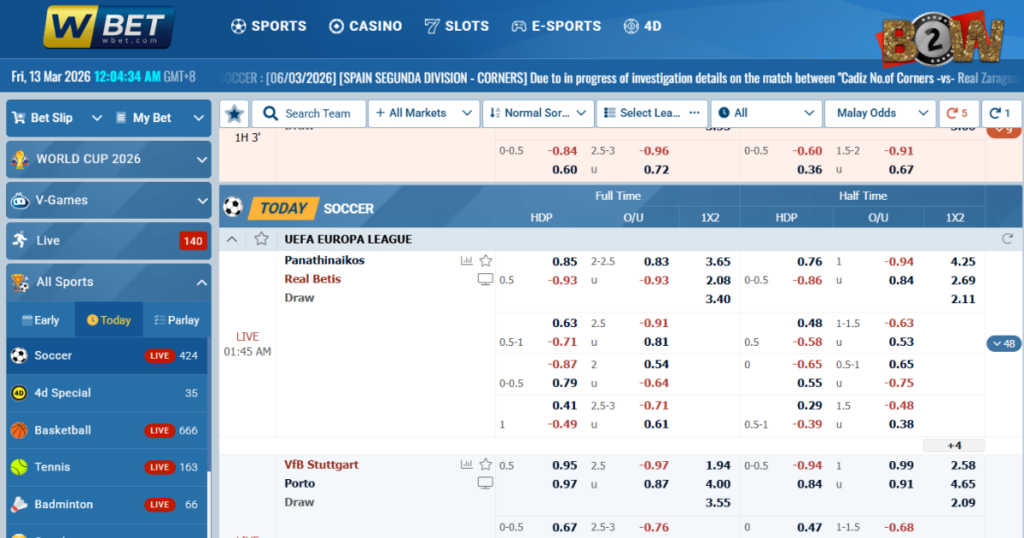Select Basketball in the sports list
Screen dimensions: 1024x538
coord(63,430)
